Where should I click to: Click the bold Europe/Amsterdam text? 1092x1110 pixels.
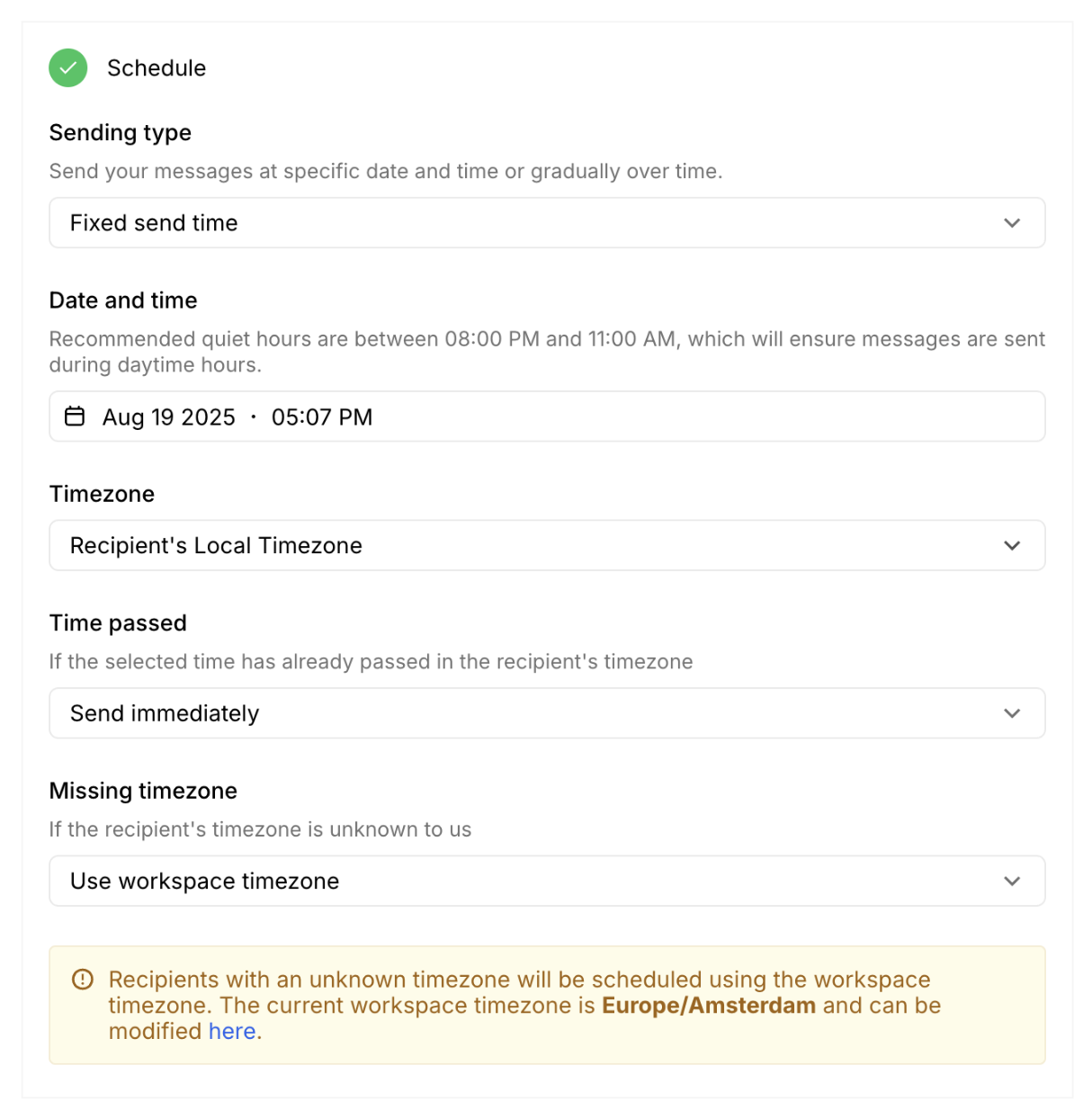point(709,1006)
